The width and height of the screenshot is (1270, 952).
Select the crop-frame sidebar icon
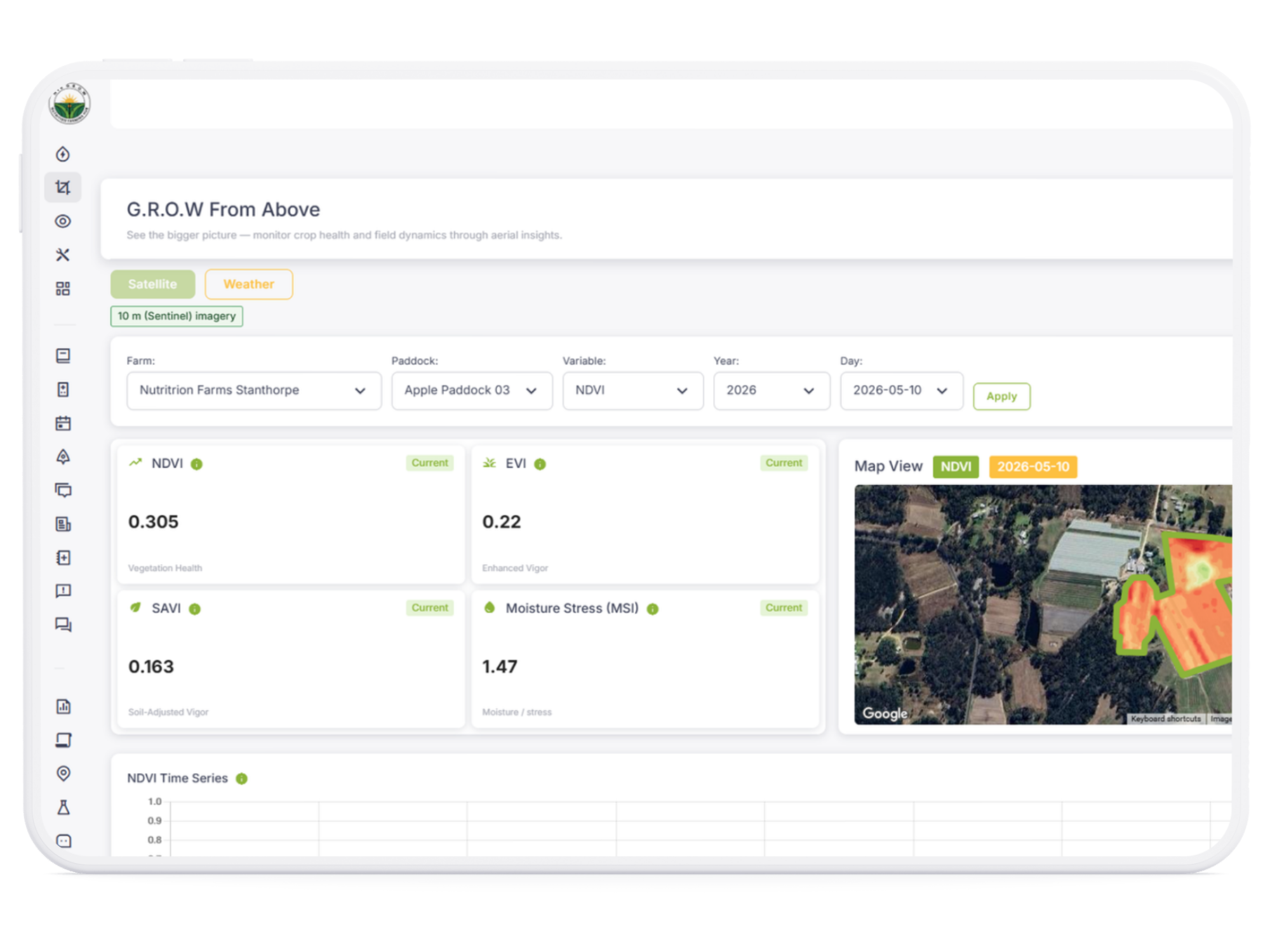coord(63,187)
